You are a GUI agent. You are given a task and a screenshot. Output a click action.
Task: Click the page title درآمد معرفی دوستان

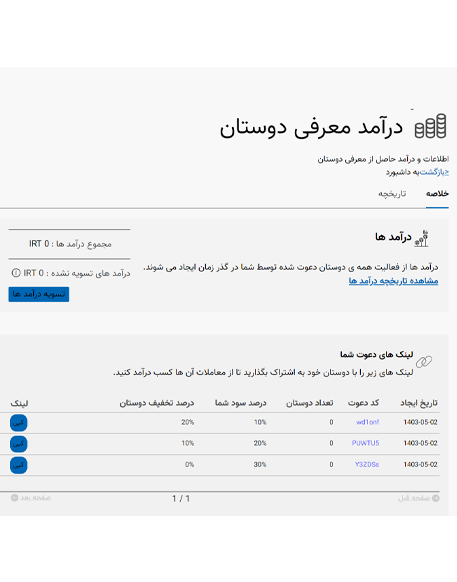(311, 128)
